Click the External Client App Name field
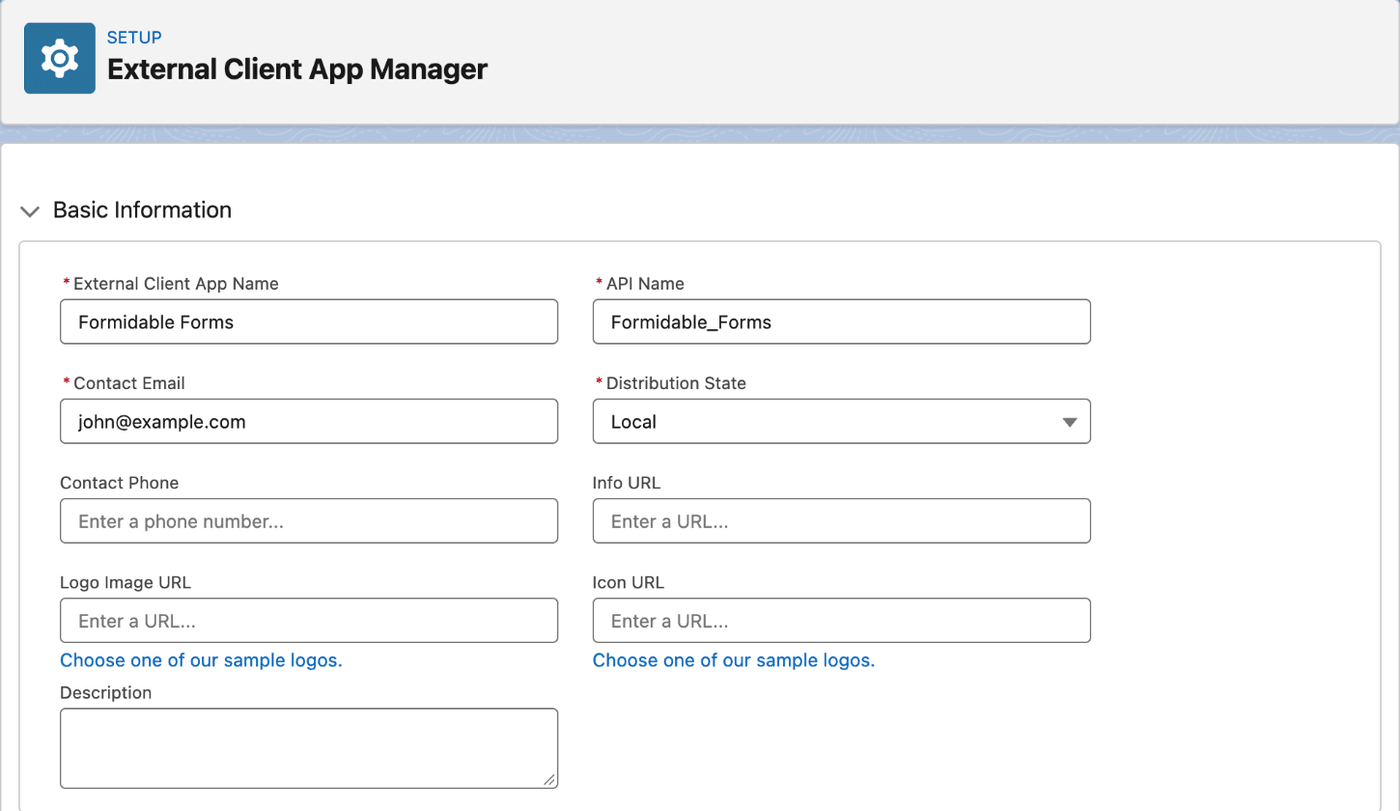The width and height of the screenshot is (1400, 811). tap(309, 322)
